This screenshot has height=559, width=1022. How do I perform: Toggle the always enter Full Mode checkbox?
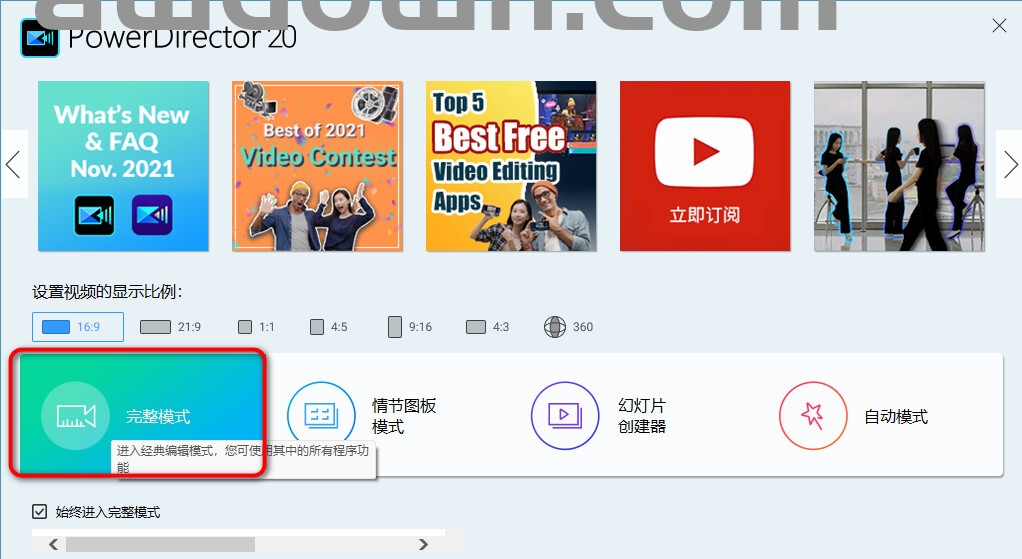point(40,512)
